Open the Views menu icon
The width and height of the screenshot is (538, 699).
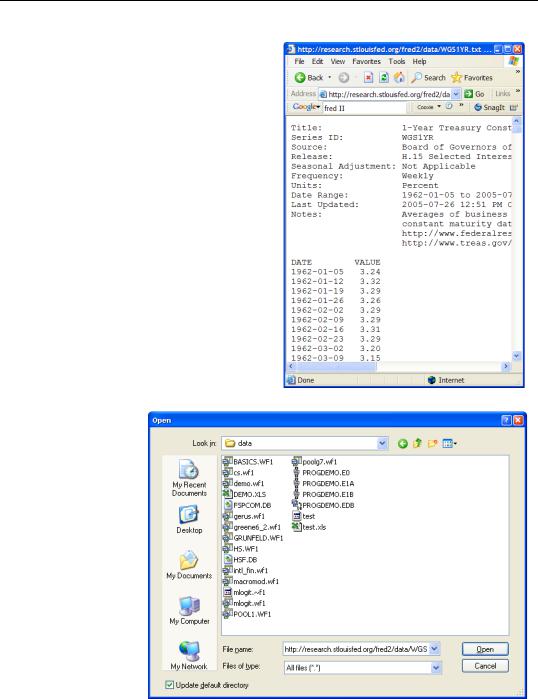[449, 444]
